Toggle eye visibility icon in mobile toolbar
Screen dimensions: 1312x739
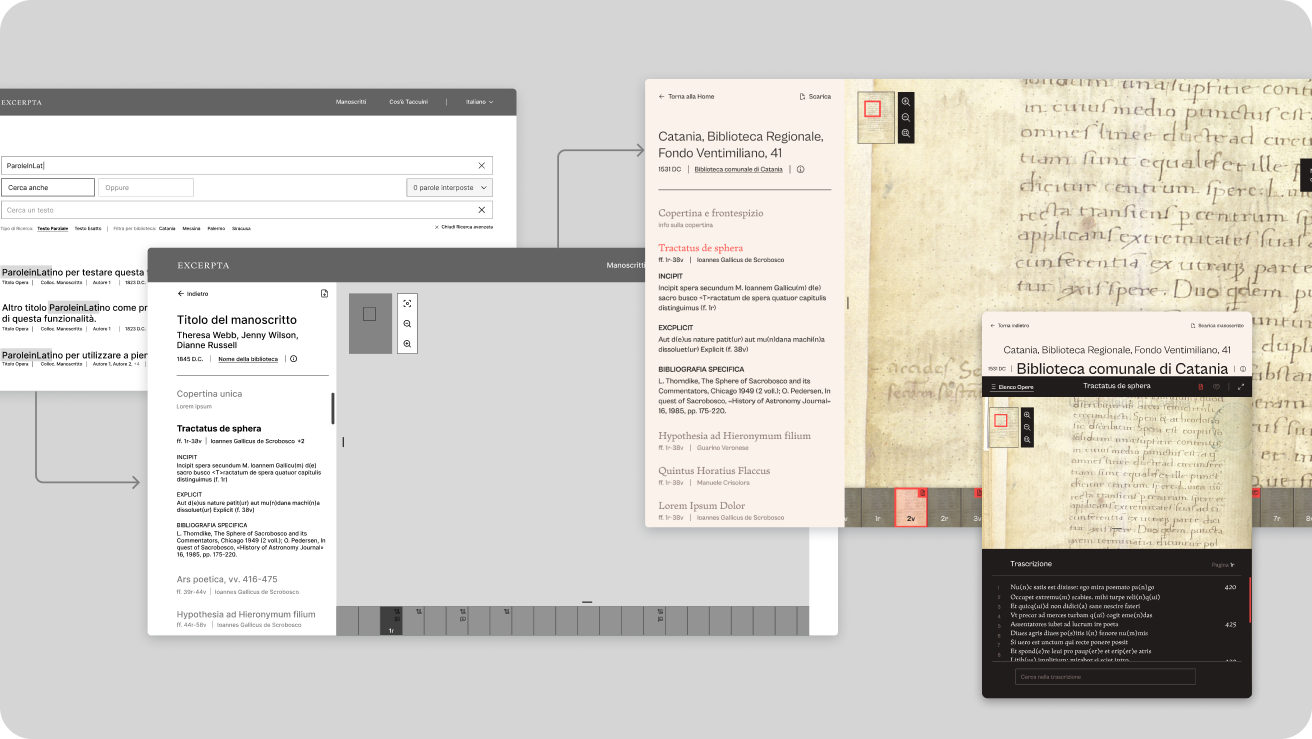[1217, 386]
